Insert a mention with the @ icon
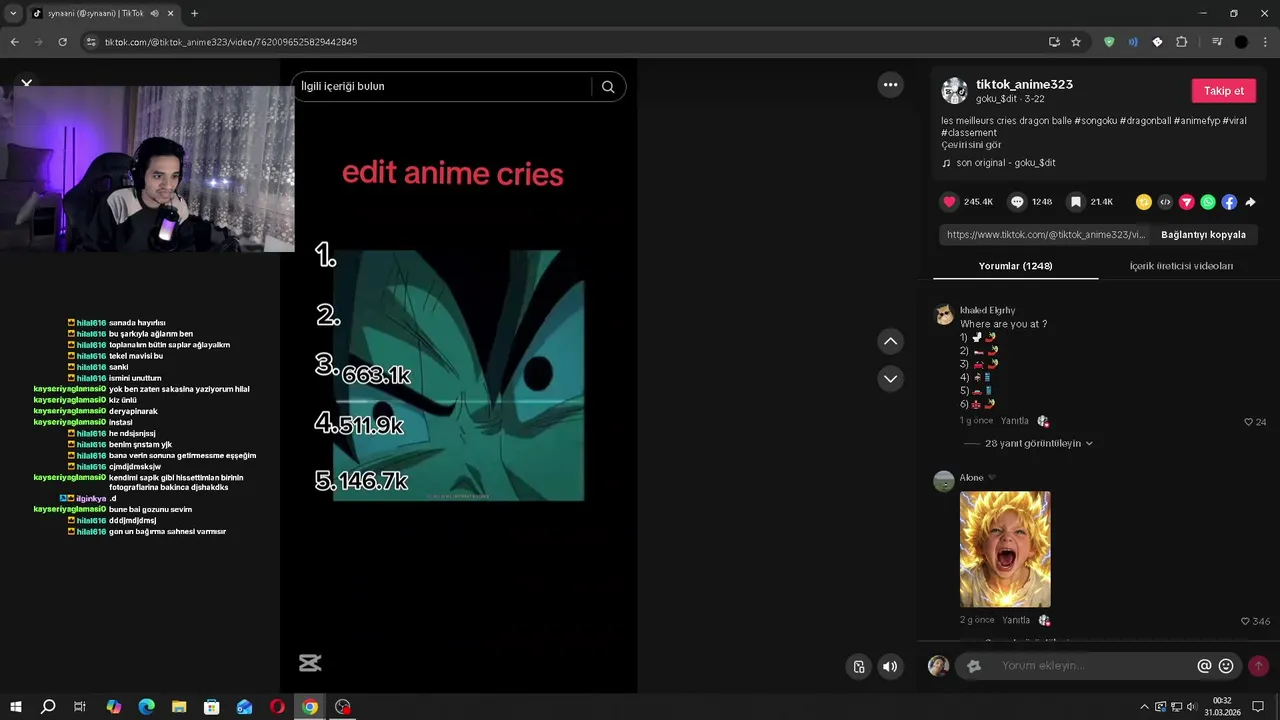Image resolution: width=1280 pixels, height=720 pixels. pos(1204,666)
